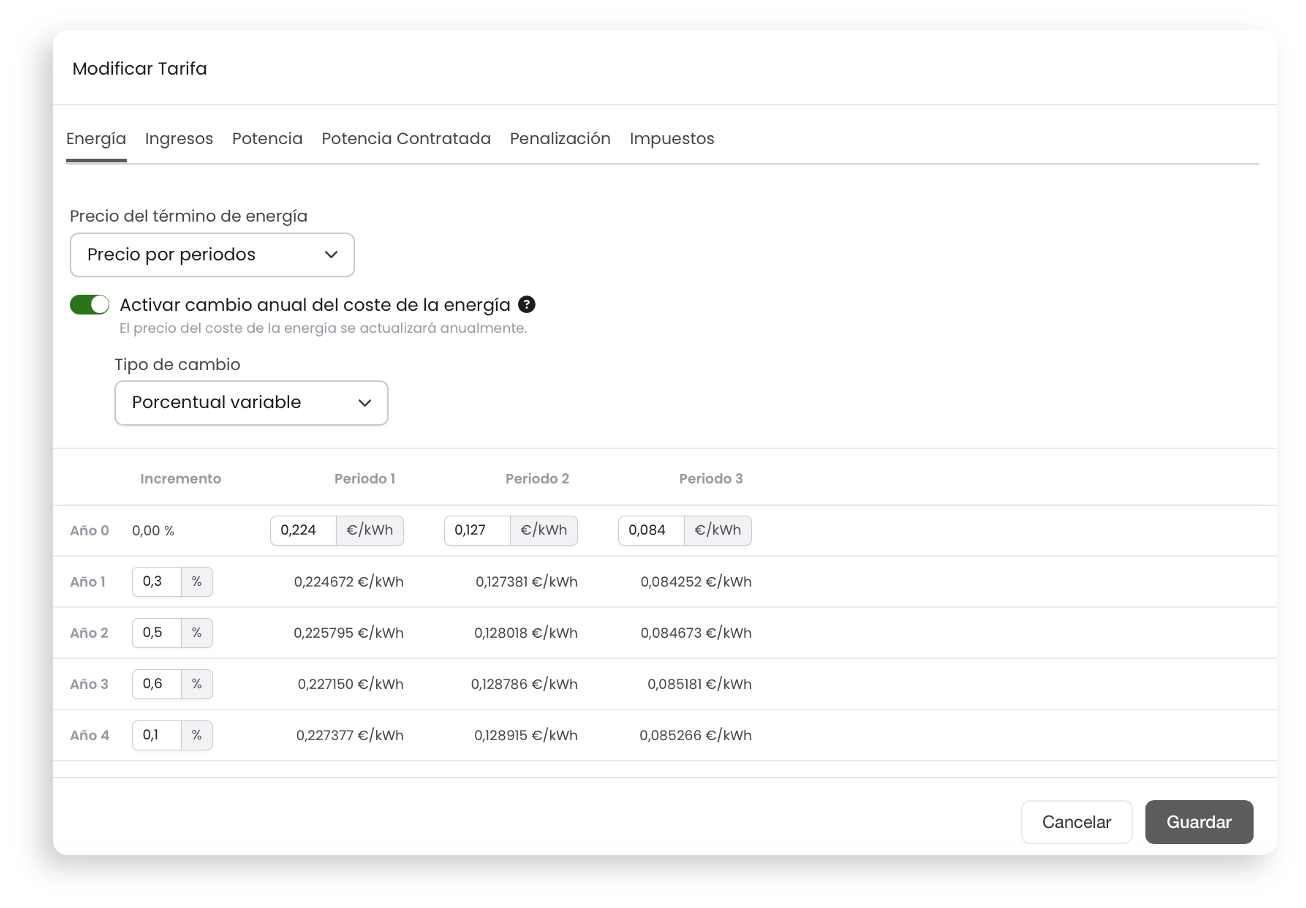Switch to the Energía tab
The height and width of the screenshot is (908, 1306).
(x=96, y=139)
